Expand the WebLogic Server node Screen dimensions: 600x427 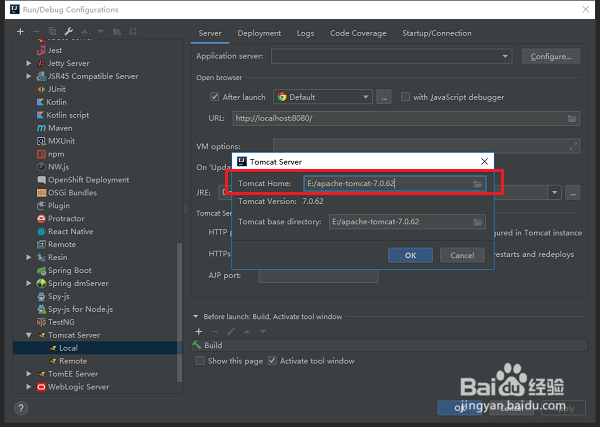pos(29,387)
